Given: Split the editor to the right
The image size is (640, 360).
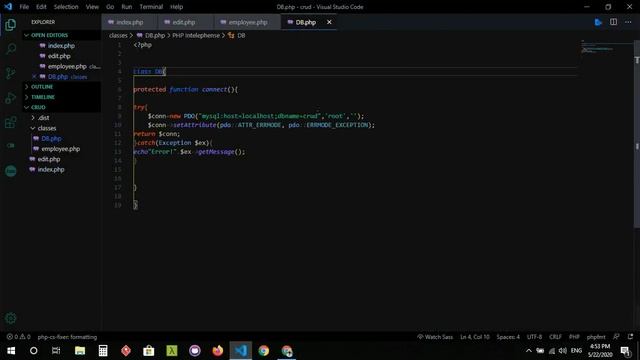Looking at the screenshot, I should [x=613, y=22].
